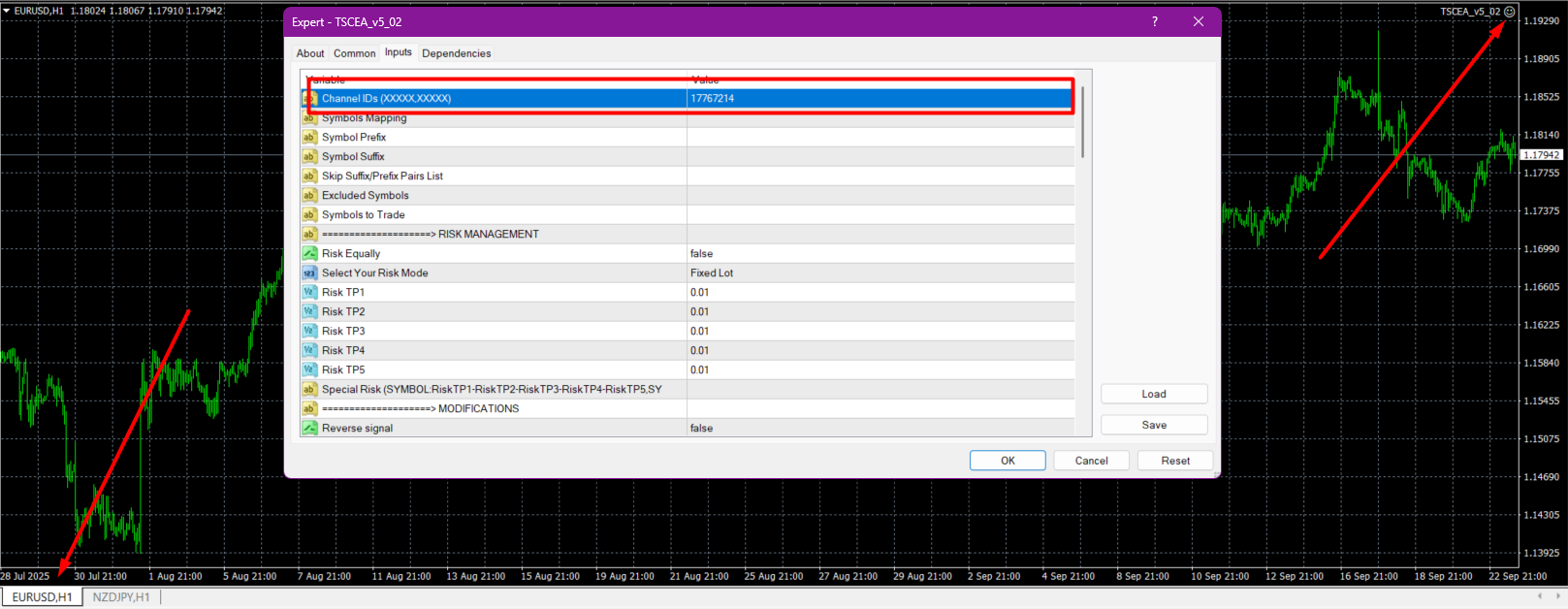Screen dimensions: 1568x609
Task: Click the Select Your Risk Mode enum icon
Action: (310, 273)
